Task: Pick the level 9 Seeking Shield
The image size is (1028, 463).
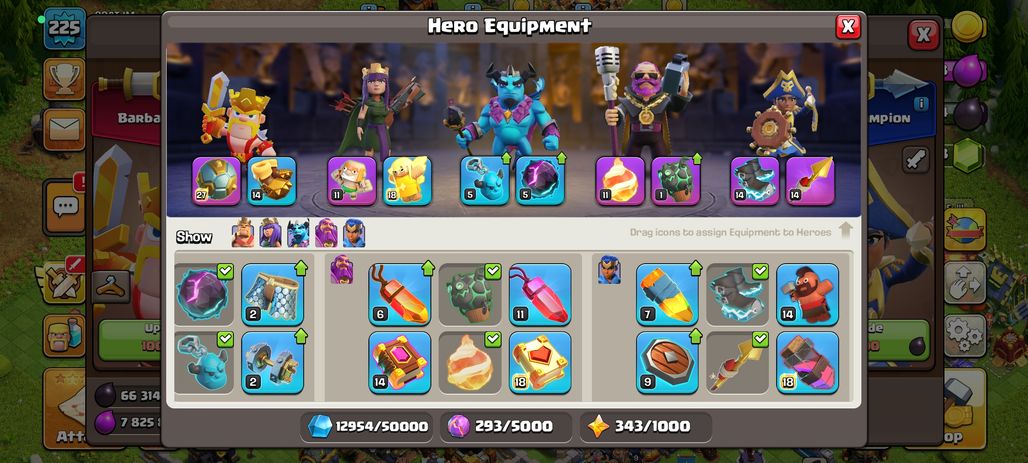Action: (667, 363)
